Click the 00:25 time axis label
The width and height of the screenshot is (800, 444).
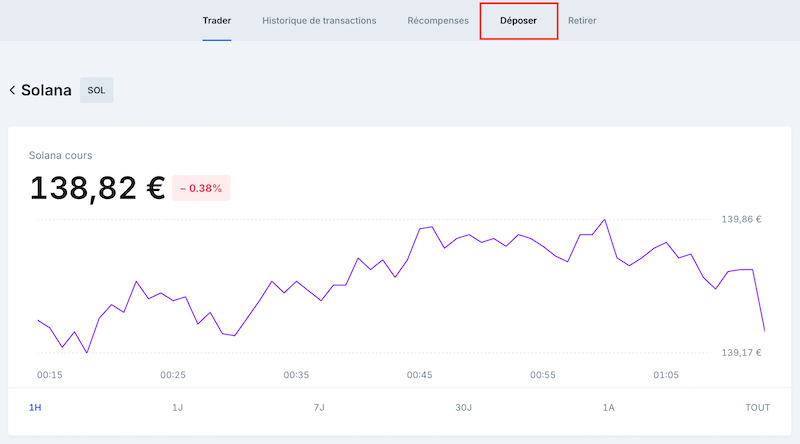point(173,375)
